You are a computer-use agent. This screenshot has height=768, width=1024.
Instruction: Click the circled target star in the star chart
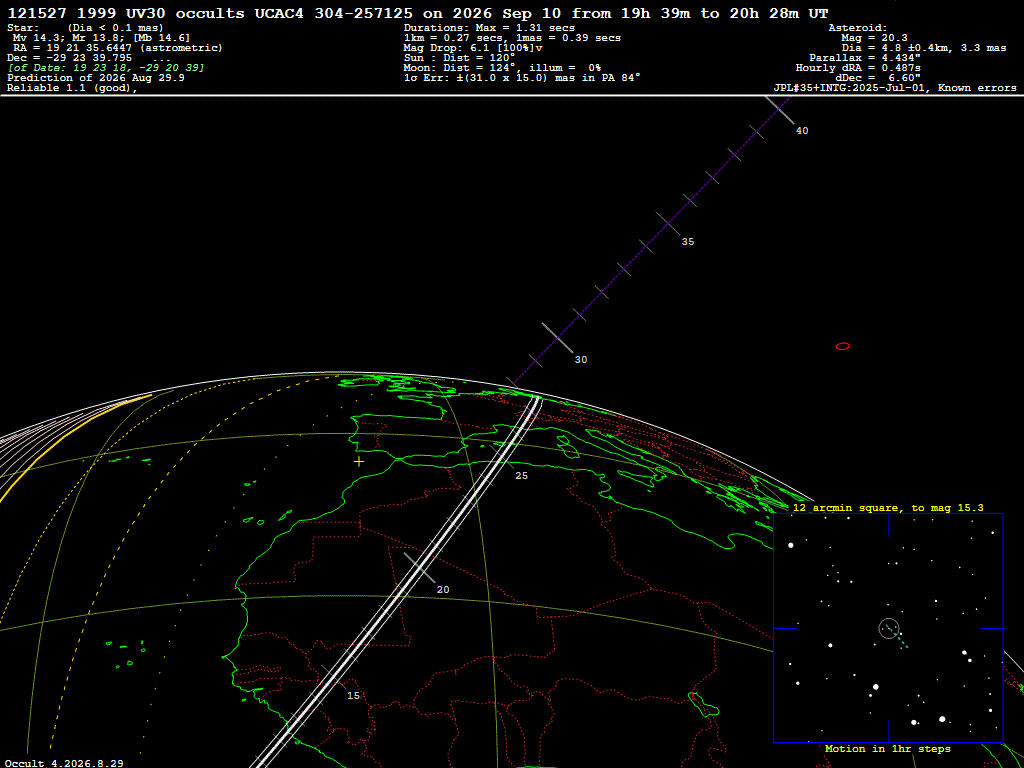click(x=889, y=628)
